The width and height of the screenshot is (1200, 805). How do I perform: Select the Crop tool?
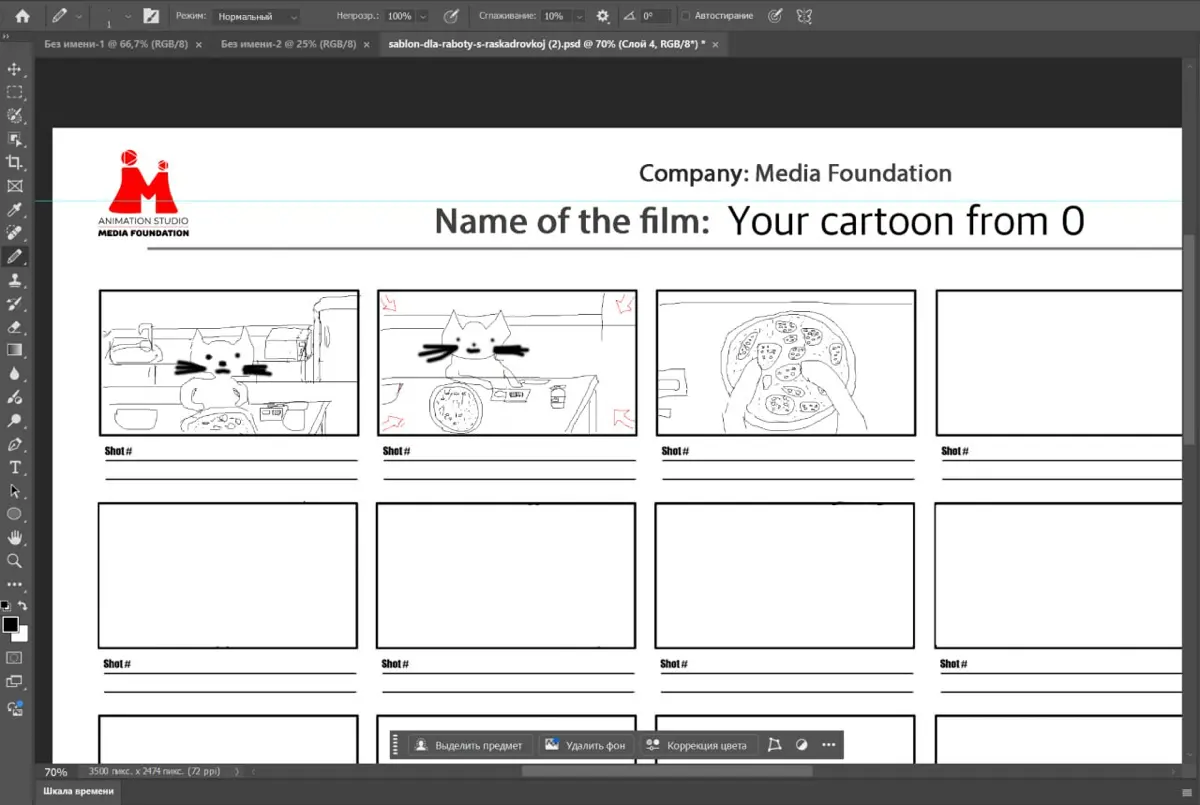click(x=15, y=162)
